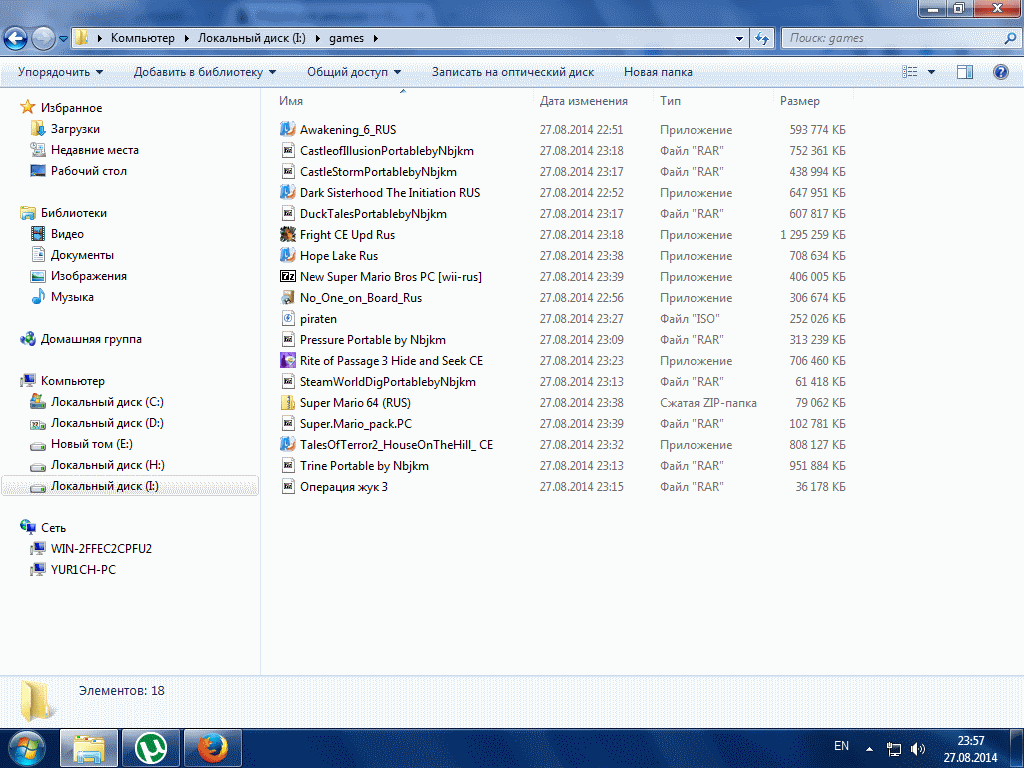Viewport: 1024px width, 768px height.
Task: Open uTorrent from the taskbar
Action: coord(151,748)
